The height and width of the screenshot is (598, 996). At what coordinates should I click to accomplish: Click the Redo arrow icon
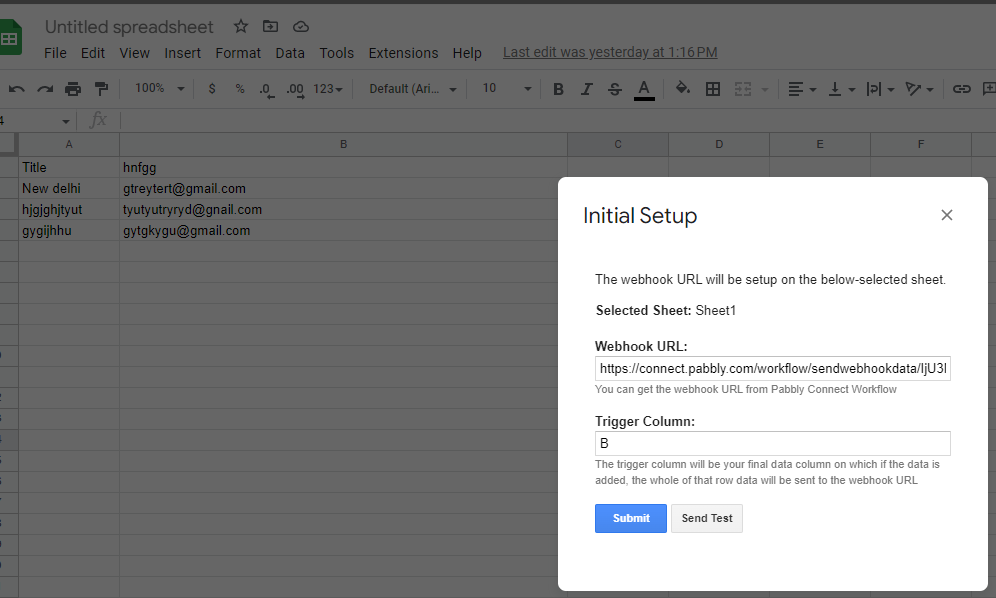coord(44,89)
